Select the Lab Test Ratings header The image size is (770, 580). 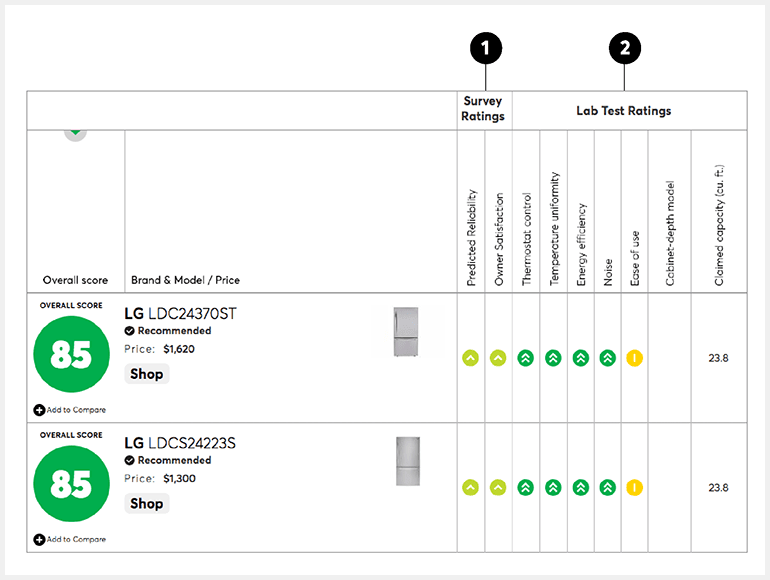[x=624, y=110]
